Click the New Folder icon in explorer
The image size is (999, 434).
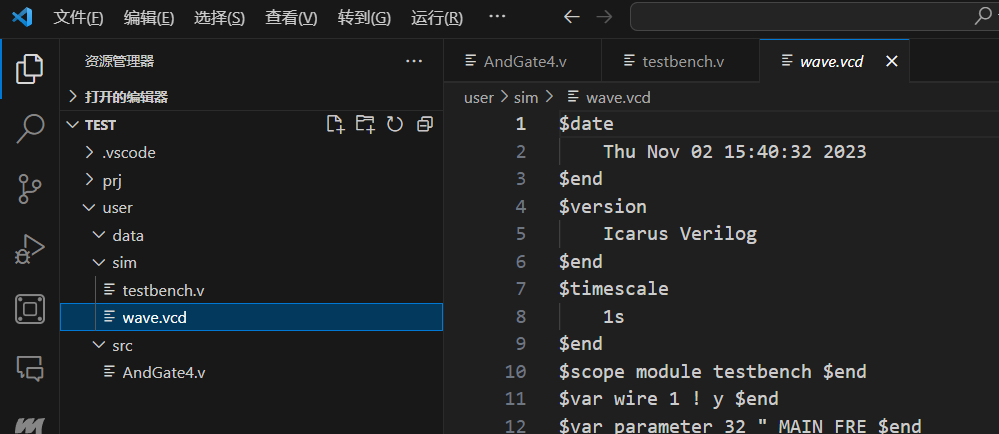pos(365,124)
